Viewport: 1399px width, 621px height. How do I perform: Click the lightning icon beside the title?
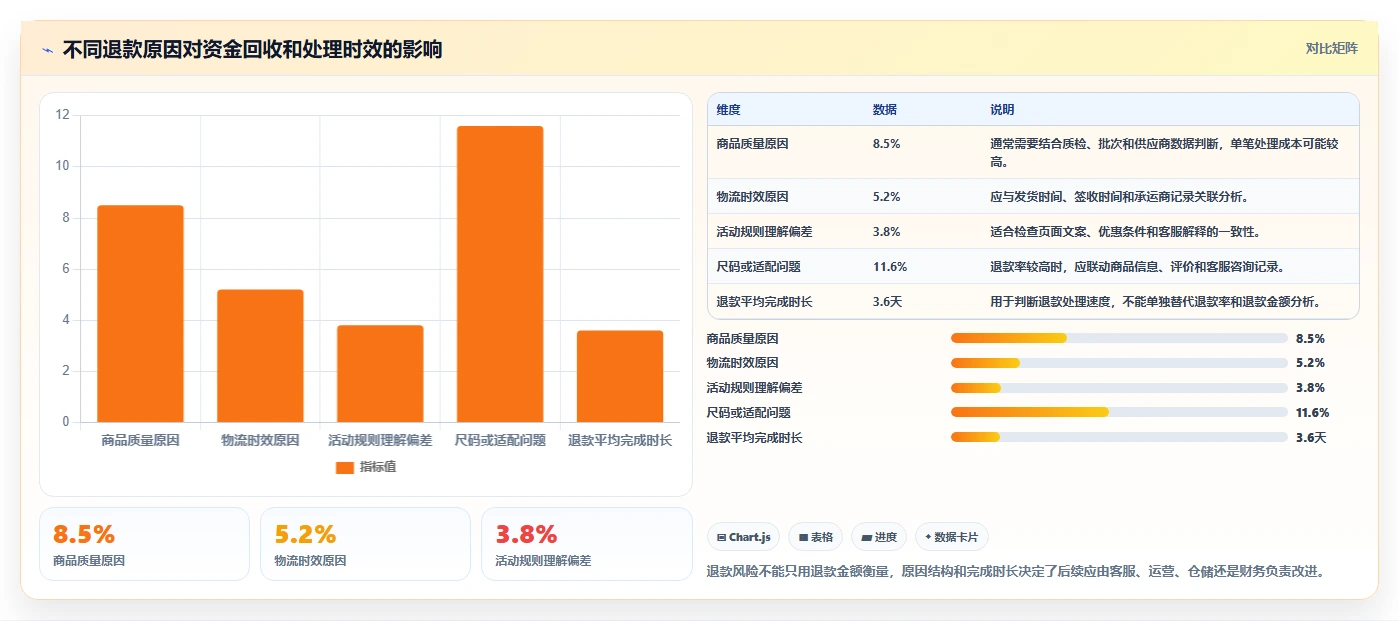pyautogui.click(x=47, y=50)
